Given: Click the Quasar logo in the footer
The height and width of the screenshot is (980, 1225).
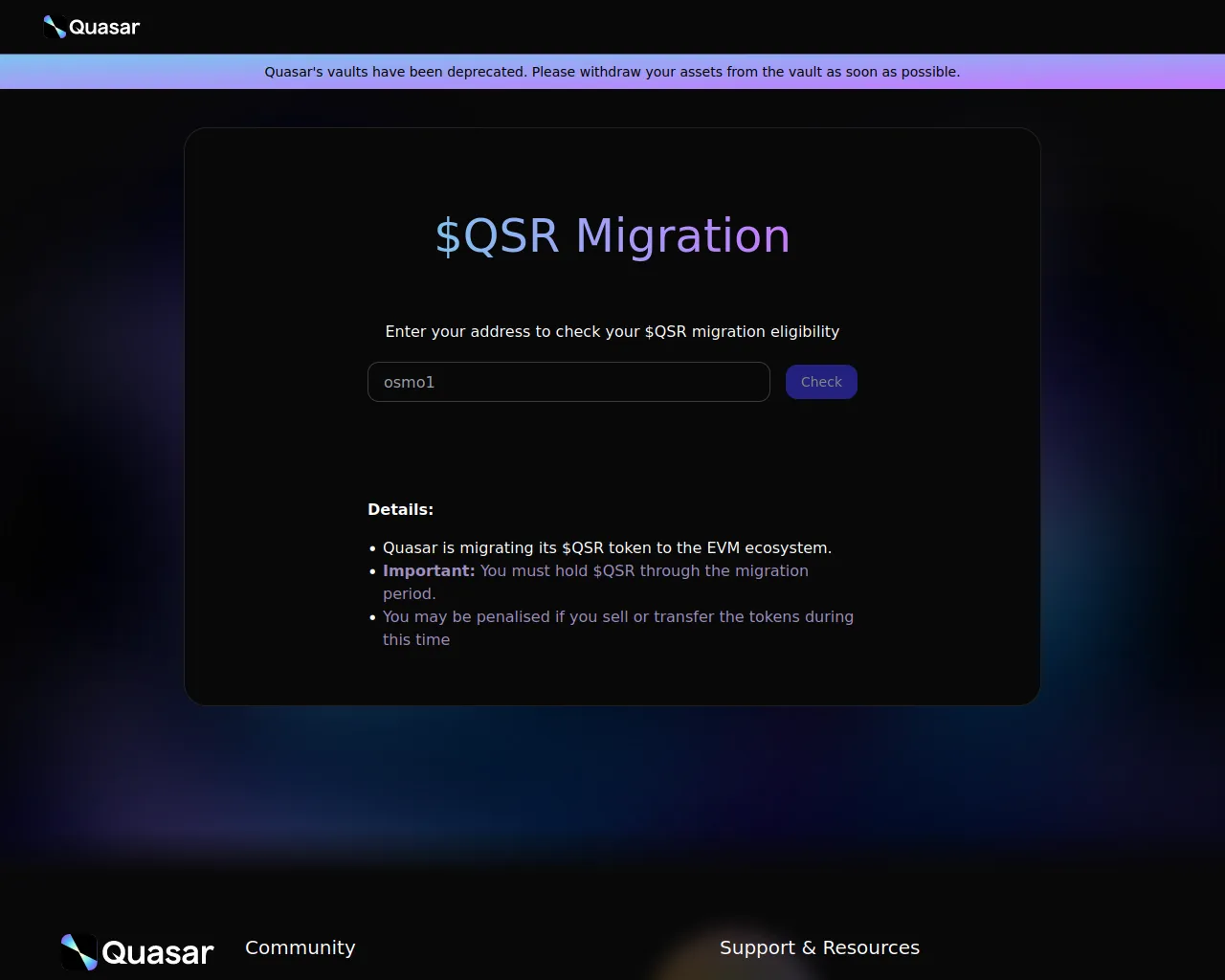Looking at the screenshot, I should click(x=137, y=952).
